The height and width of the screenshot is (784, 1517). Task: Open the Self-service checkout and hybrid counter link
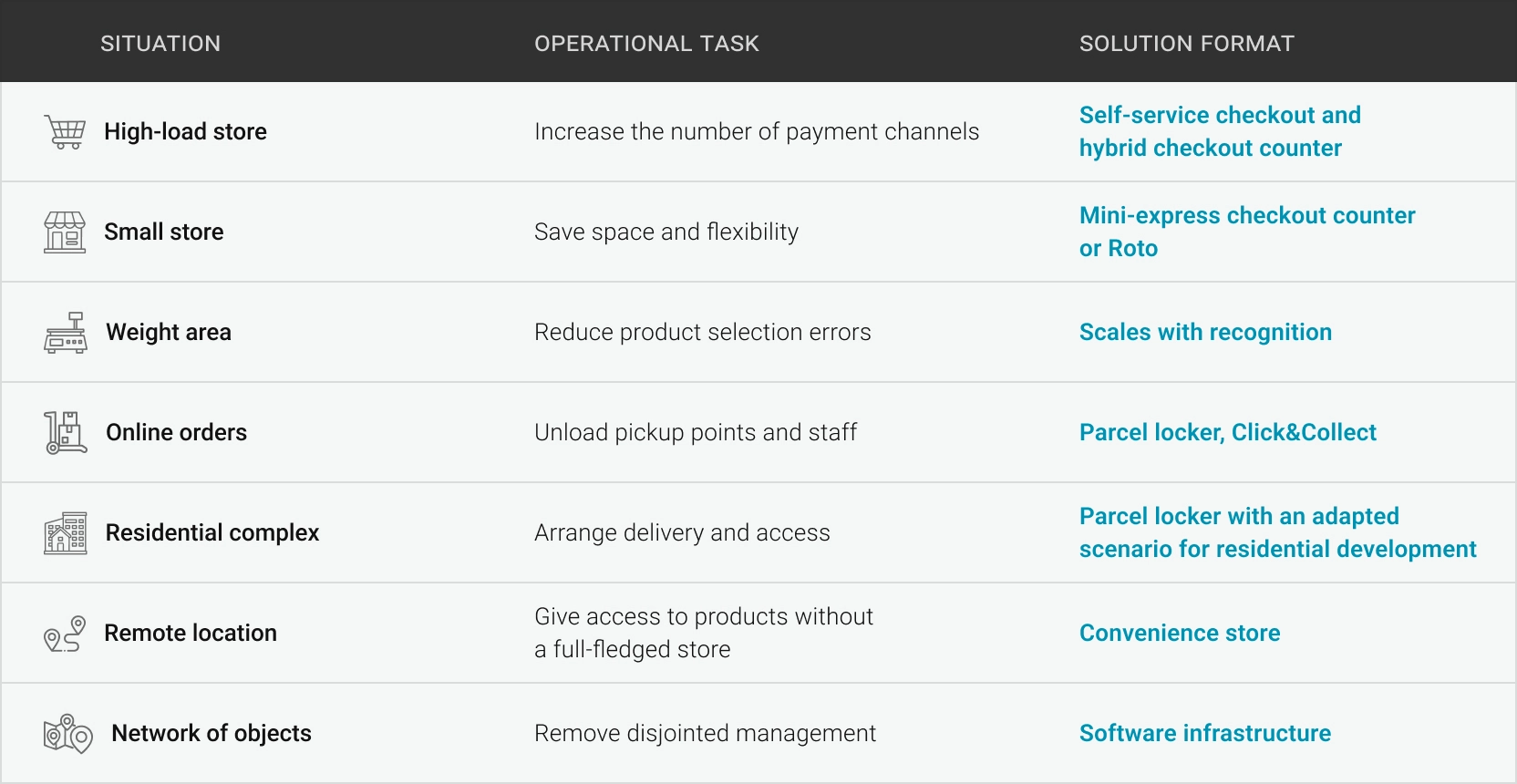tap(1220, 131)
